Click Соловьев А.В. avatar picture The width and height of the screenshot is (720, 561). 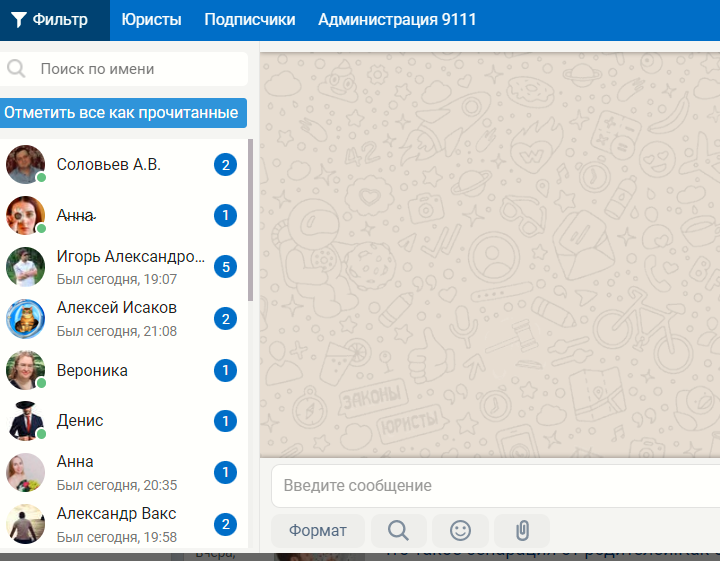[26, 165]
